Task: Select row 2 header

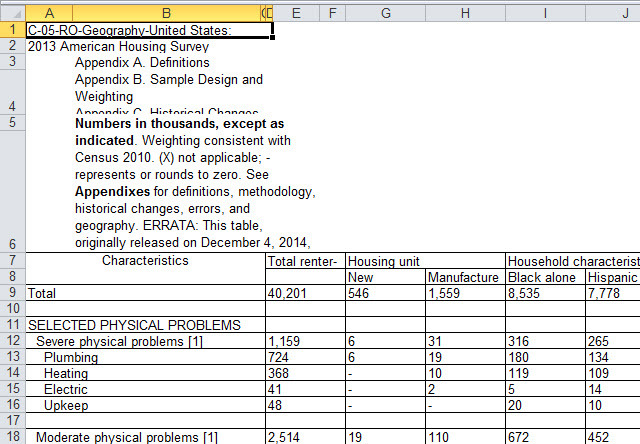Action: click(x=13, y=46)
